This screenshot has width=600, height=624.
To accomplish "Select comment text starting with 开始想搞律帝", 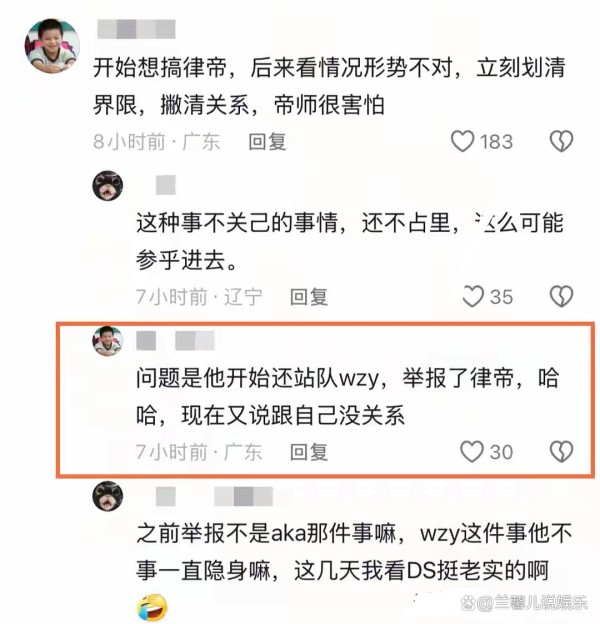I will [x=329, y=86].
